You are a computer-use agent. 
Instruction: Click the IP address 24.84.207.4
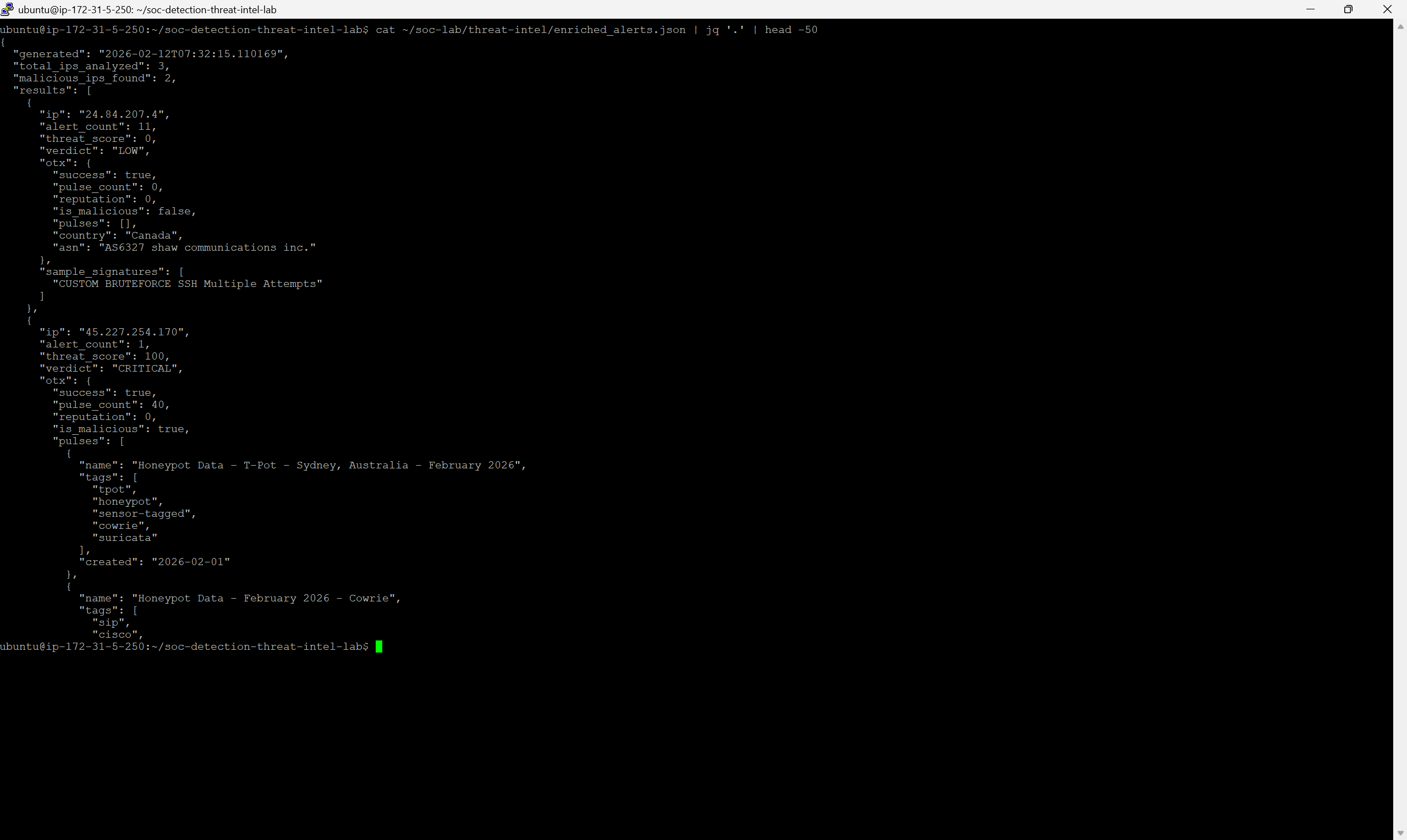coord(122,114)
